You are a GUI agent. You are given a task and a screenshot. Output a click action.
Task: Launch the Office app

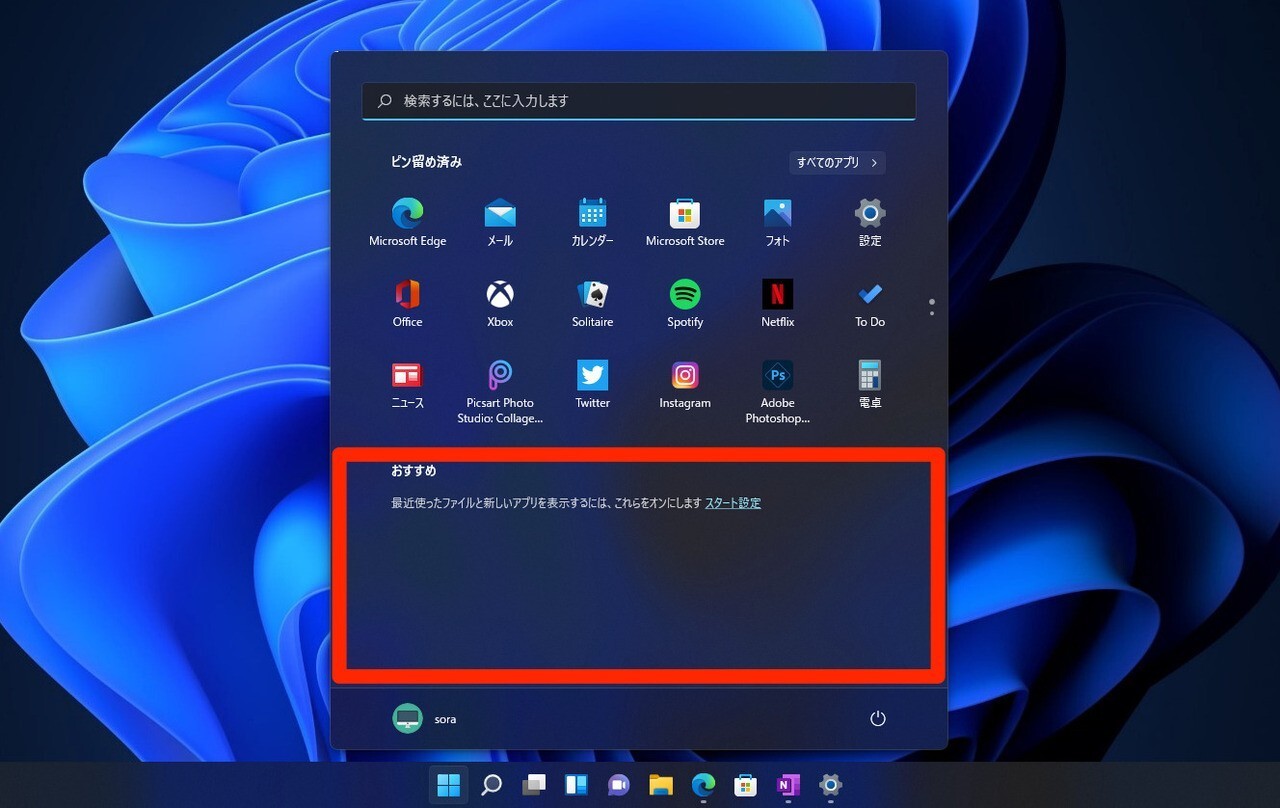tap(407, 303)
